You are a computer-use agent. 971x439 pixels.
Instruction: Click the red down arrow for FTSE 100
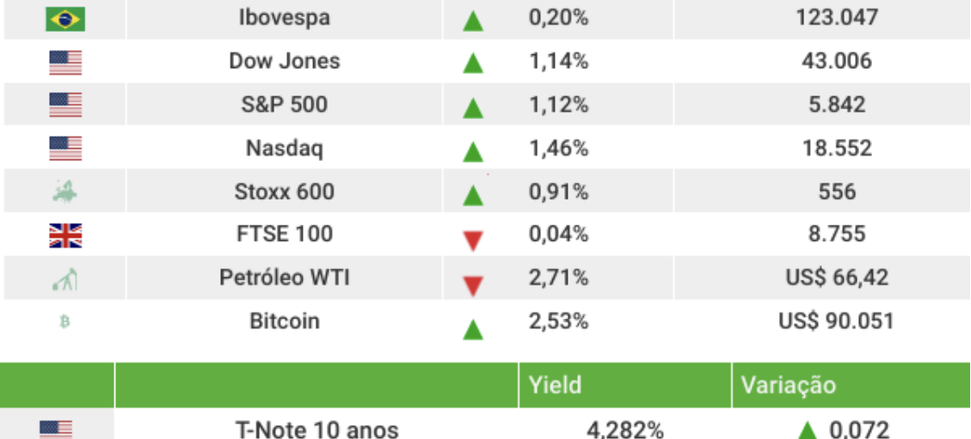pyautogui.click(x=473, y=240)
